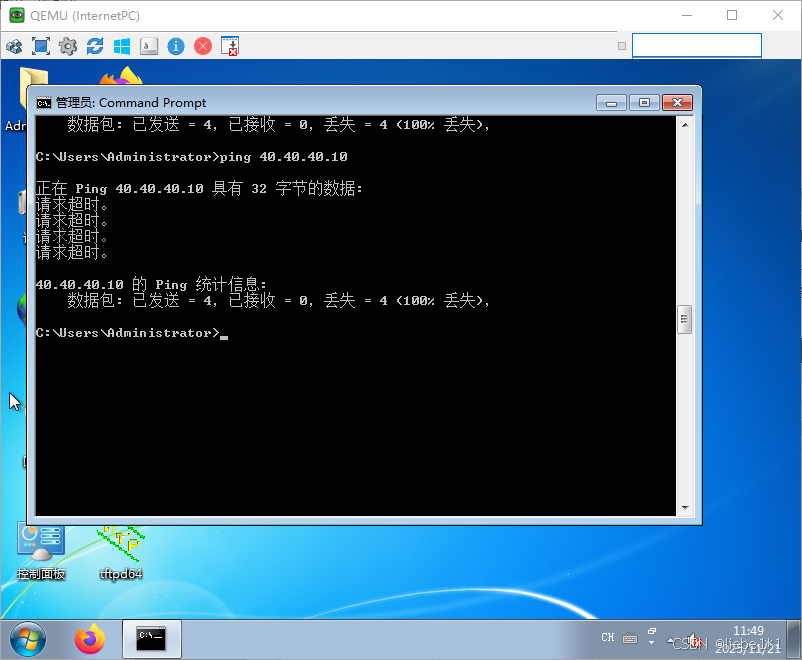Minimize the QEMU (InternetPC) window

click(687, 15)
